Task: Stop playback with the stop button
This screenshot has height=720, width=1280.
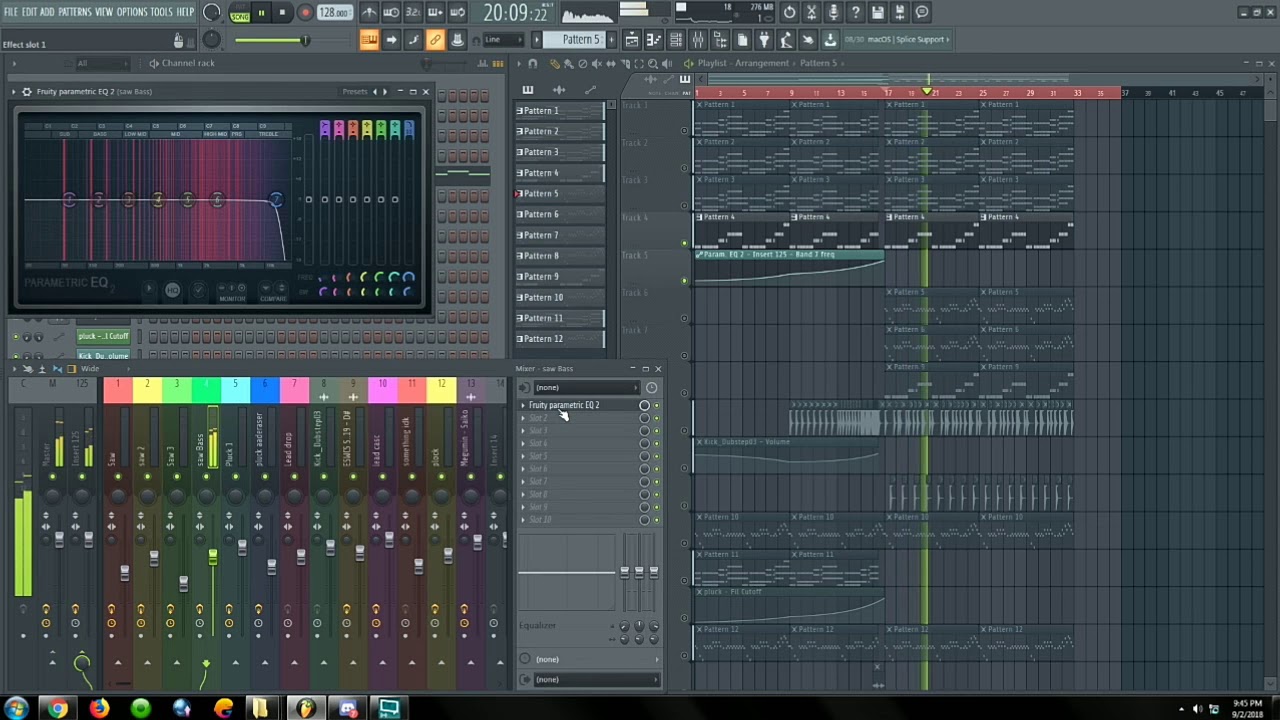Action: click(x=283, y=13)
